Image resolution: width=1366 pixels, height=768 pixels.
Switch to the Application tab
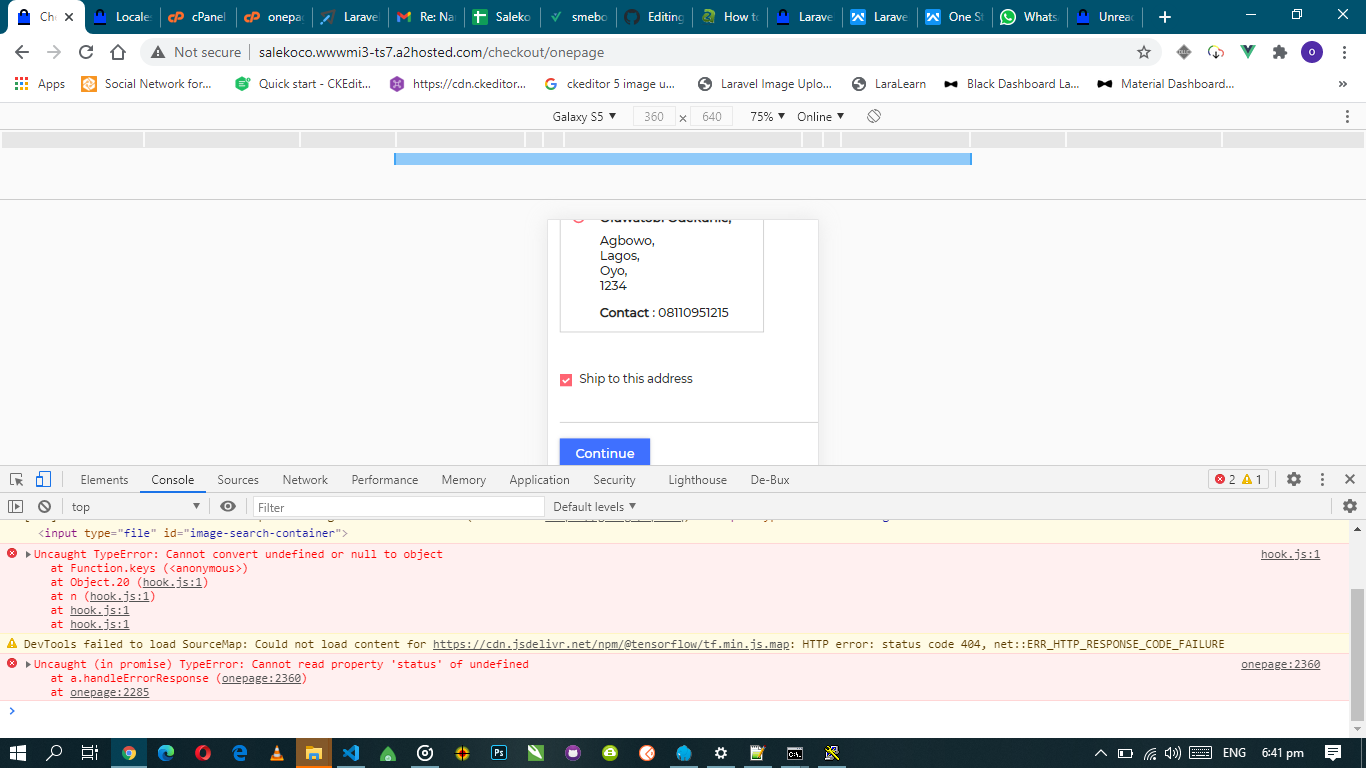pos(539,480)
